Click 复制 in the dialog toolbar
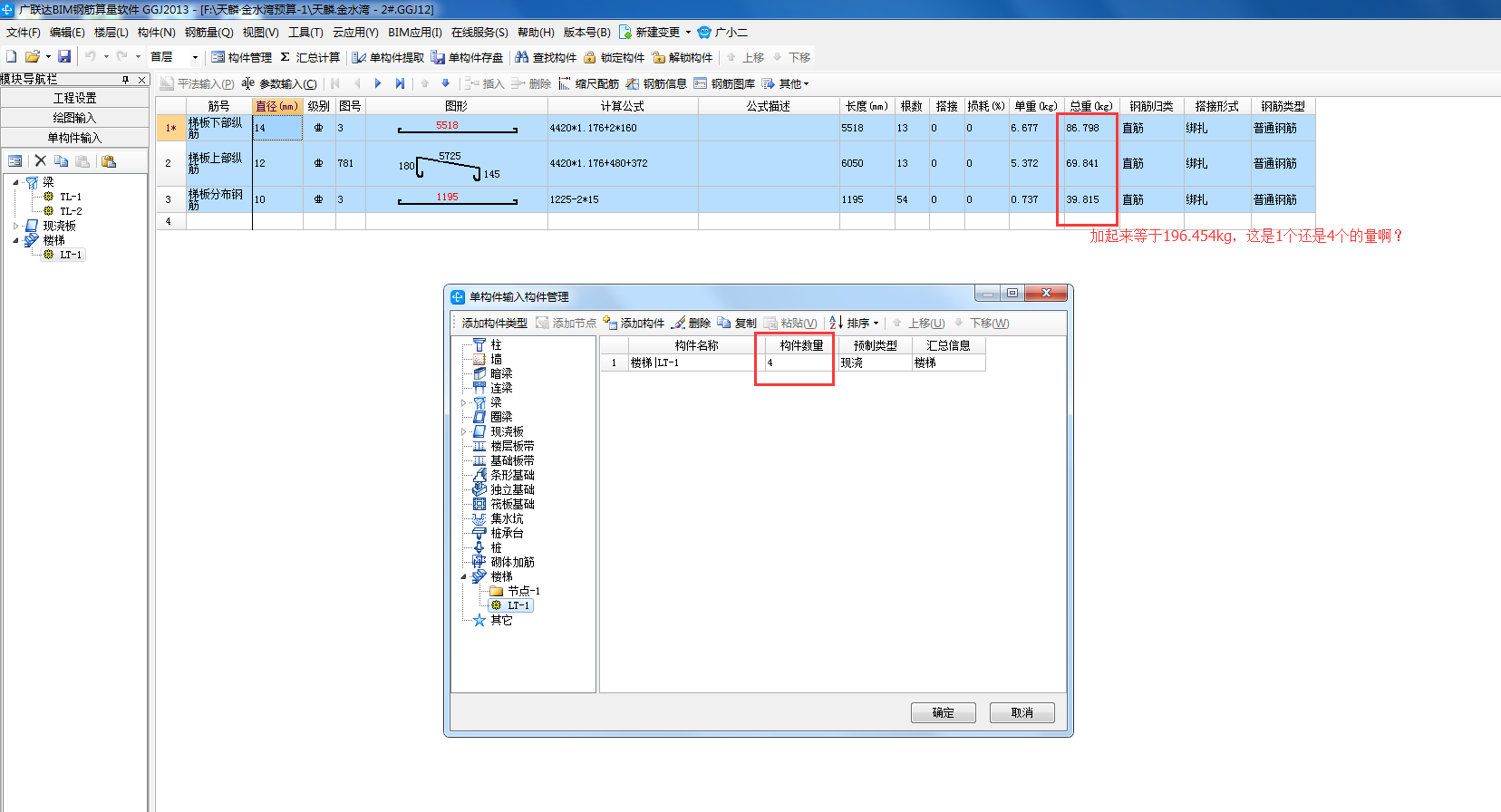 pos(736,323)
